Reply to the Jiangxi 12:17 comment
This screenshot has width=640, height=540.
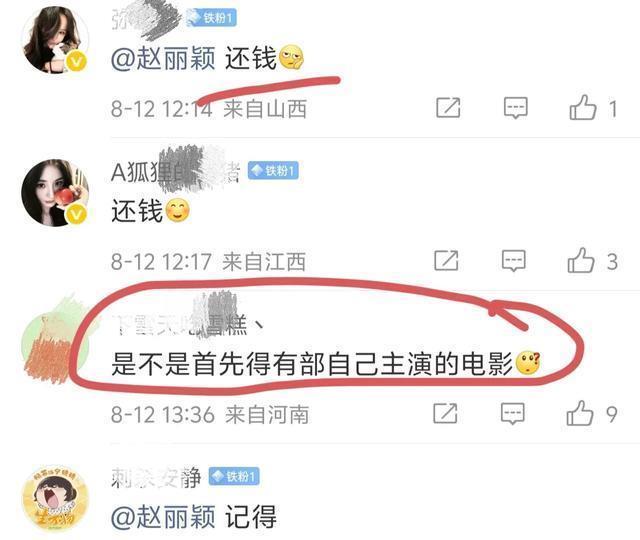pos(513,260)
